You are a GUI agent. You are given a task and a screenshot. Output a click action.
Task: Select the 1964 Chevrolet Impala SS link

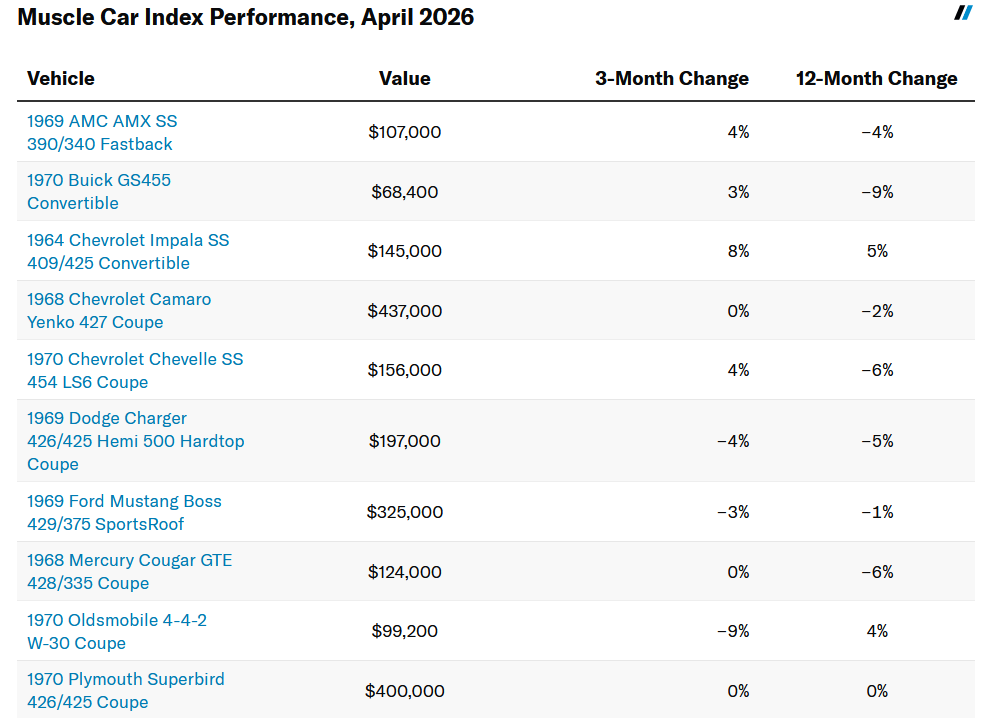127,251
